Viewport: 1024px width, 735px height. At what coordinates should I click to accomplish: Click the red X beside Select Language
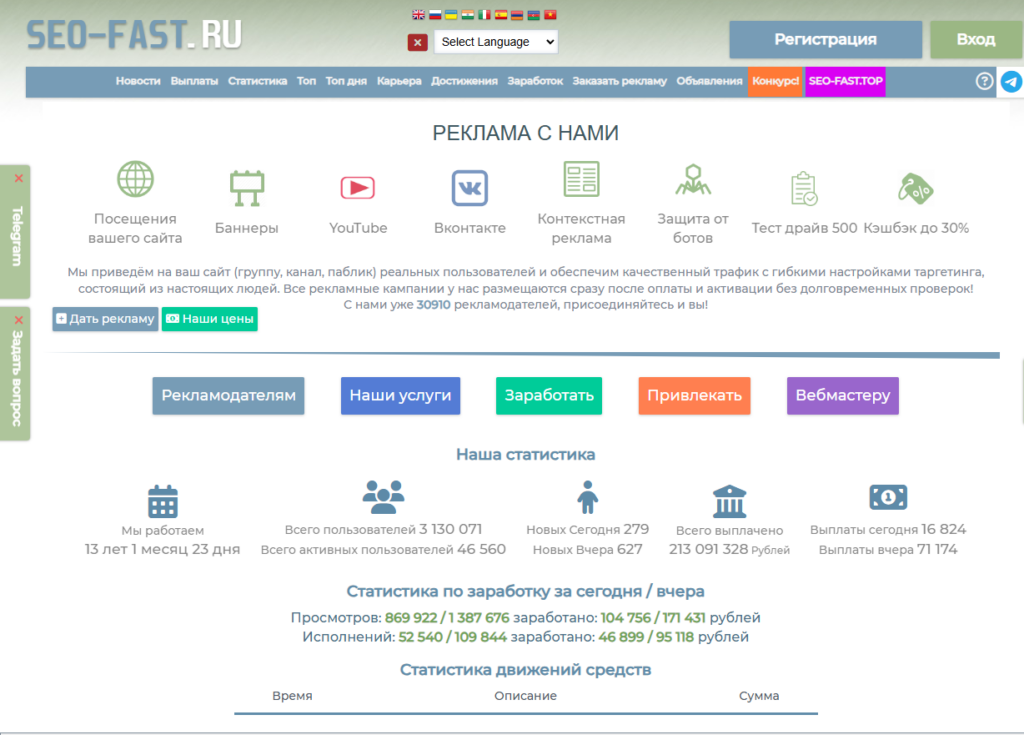(417, 42)
